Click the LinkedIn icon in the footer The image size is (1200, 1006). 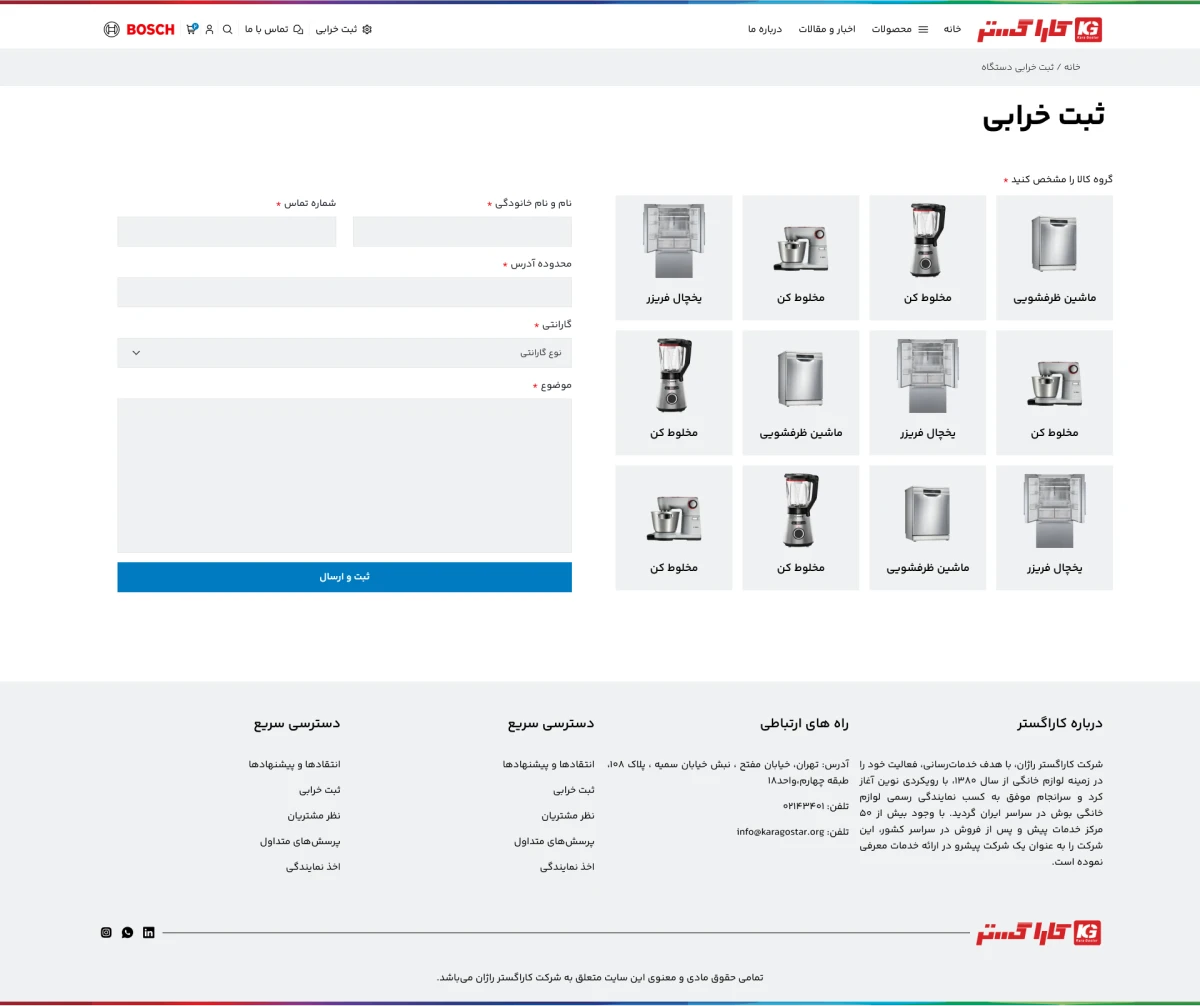point(148,932)
